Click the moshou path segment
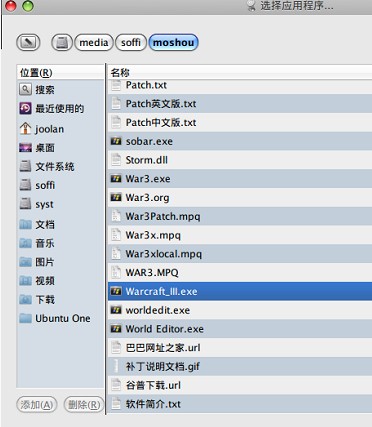Viewport: 372px width, 427px height. 173,42
